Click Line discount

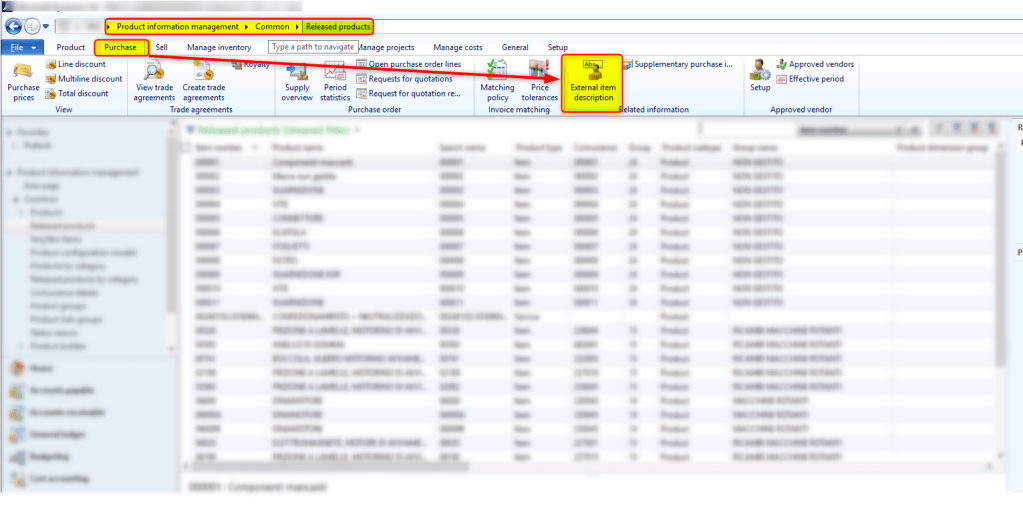point(82,64)
